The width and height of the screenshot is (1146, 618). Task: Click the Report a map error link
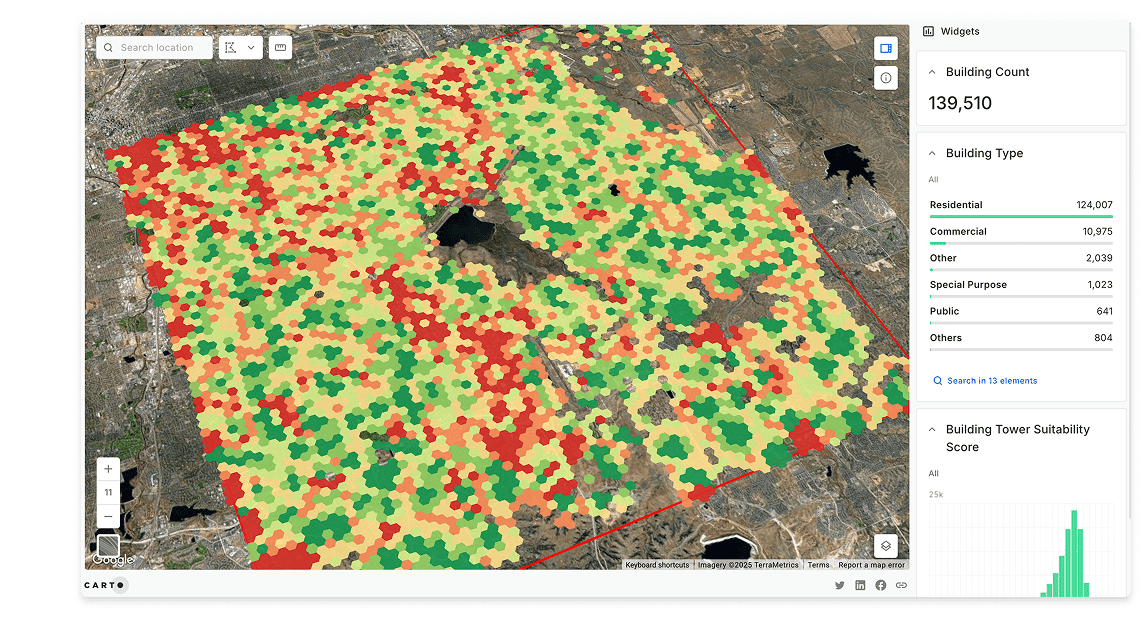point(871,565)
